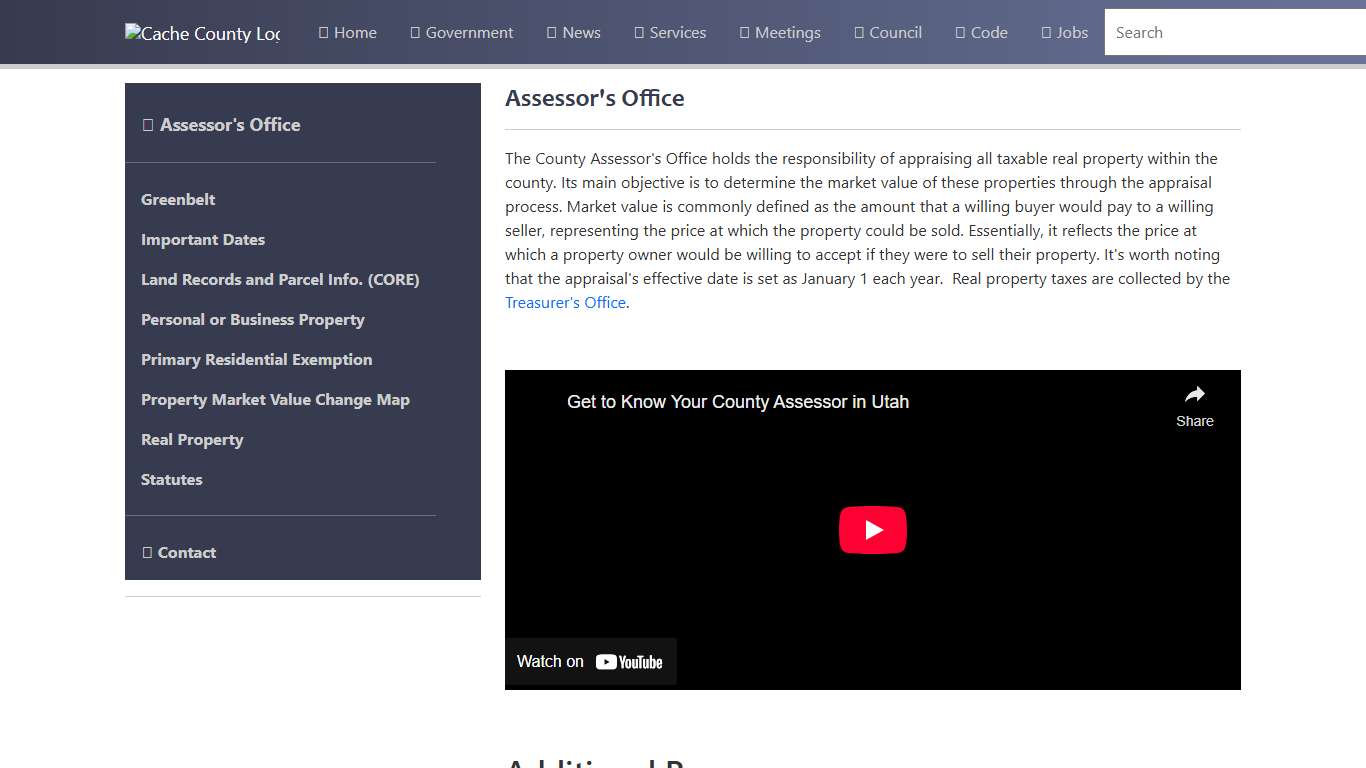This screenshot has height=768, width=1366.
Task: Open the Greenbelt page
Action: click(x=178, y=199)
